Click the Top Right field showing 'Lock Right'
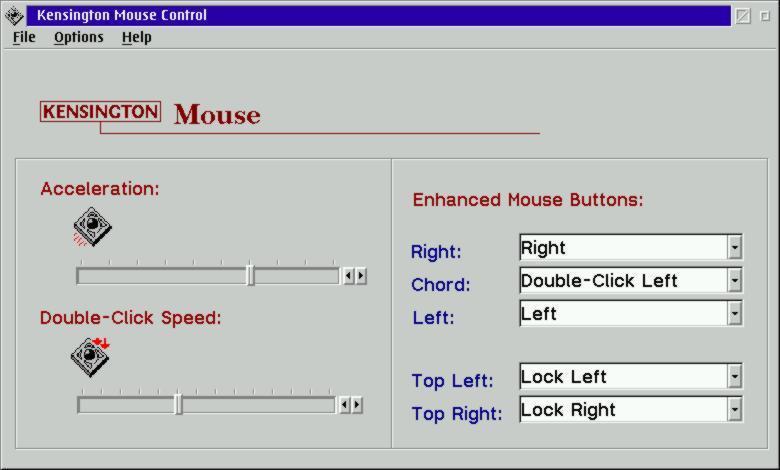780x470 pixels. [x=624, y=410]
